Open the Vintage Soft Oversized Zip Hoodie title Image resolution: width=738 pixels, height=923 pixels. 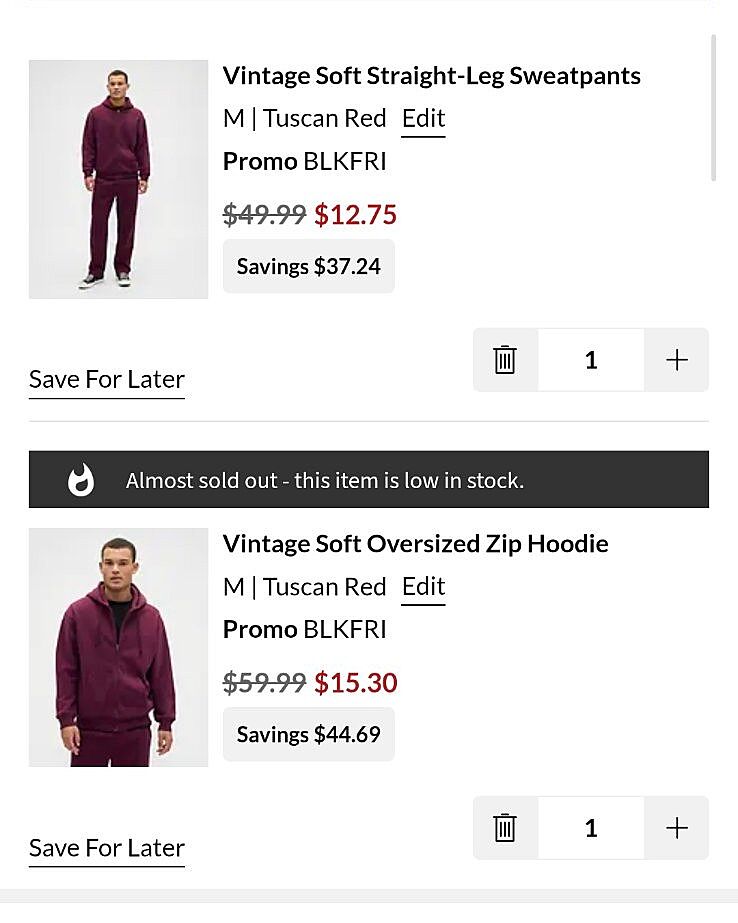click(x=415, y=544)
